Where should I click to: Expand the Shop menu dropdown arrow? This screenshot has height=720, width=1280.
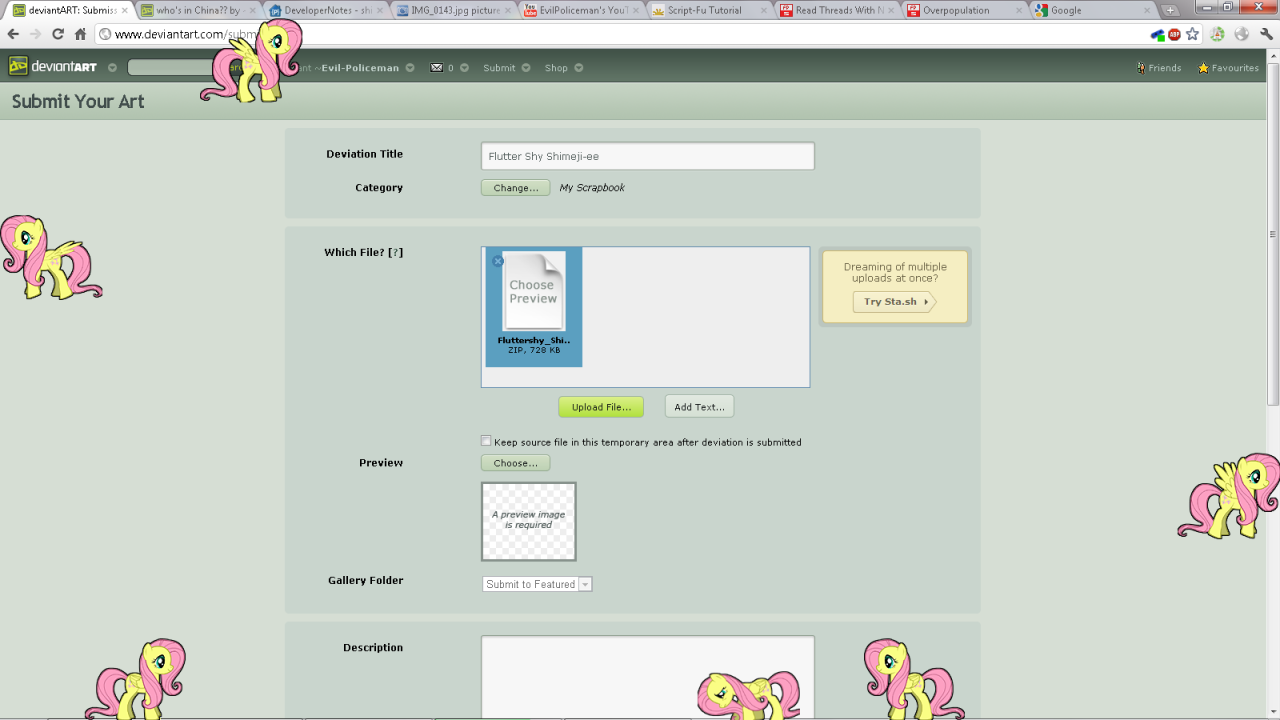(x=578, y=68)
